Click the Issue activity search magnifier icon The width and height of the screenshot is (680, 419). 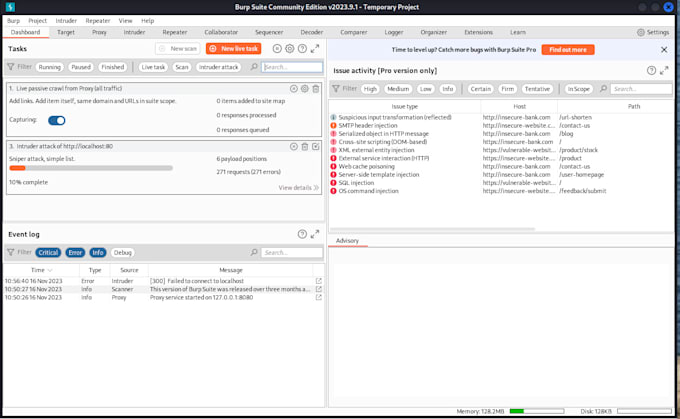click(603, 88)
